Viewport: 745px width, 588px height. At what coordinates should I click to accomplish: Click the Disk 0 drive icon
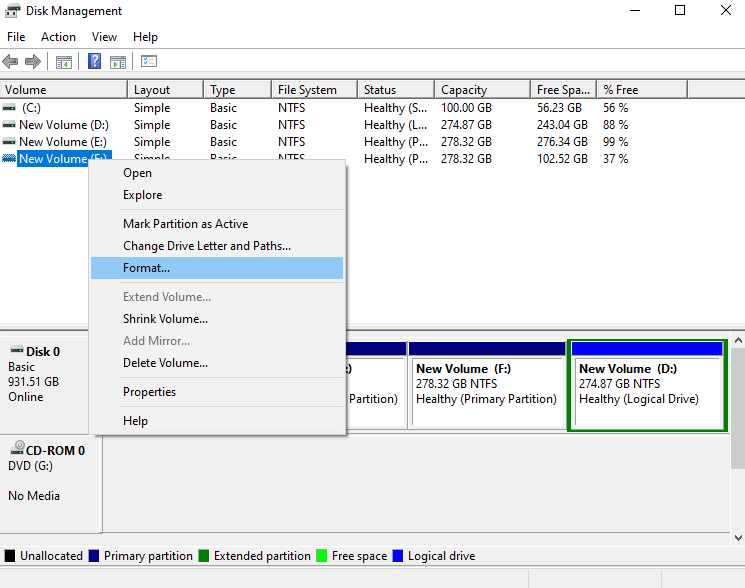coord(17,351)
